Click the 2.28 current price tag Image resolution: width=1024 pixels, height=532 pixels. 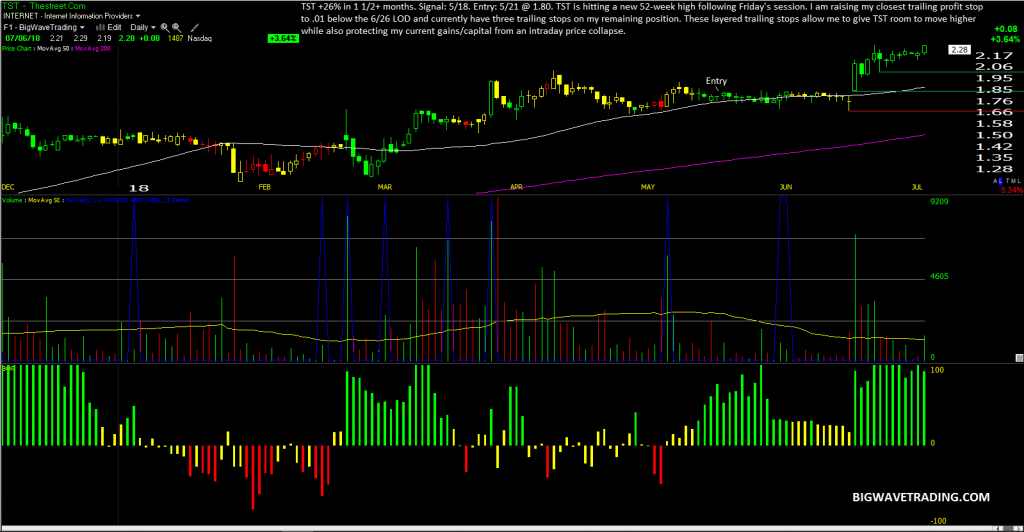[x=959, y=50]
